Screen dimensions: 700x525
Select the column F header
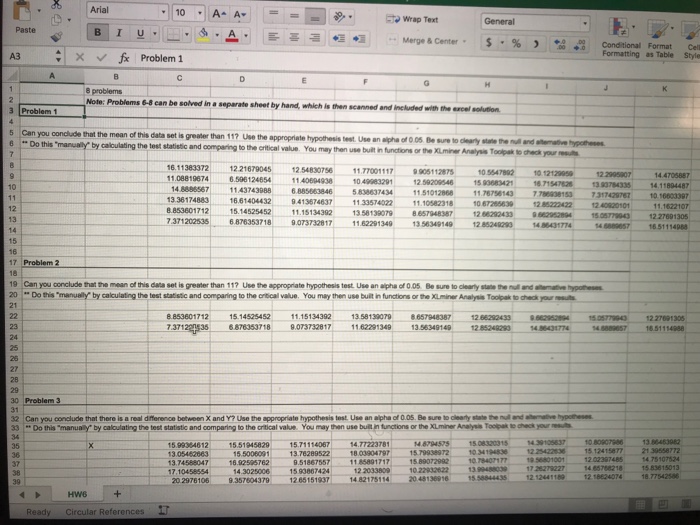365,81
